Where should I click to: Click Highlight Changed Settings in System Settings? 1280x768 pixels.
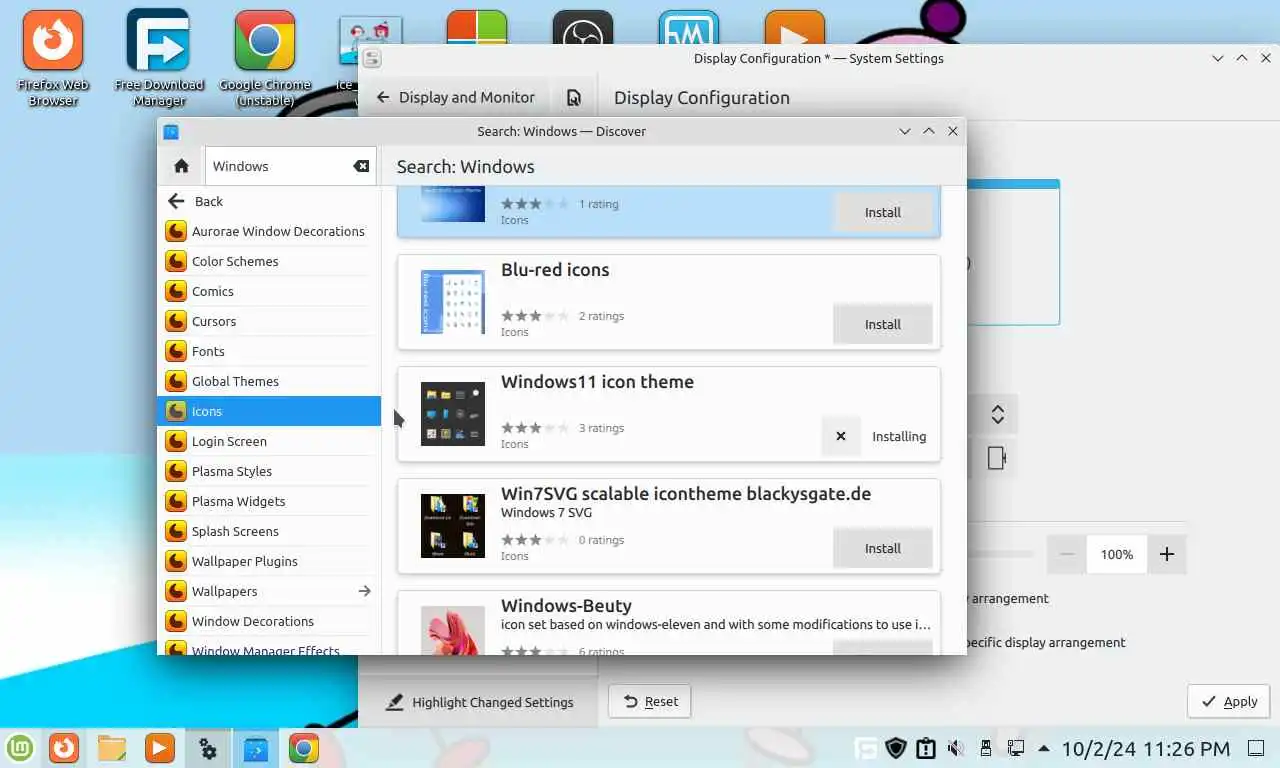pos(479,702)
